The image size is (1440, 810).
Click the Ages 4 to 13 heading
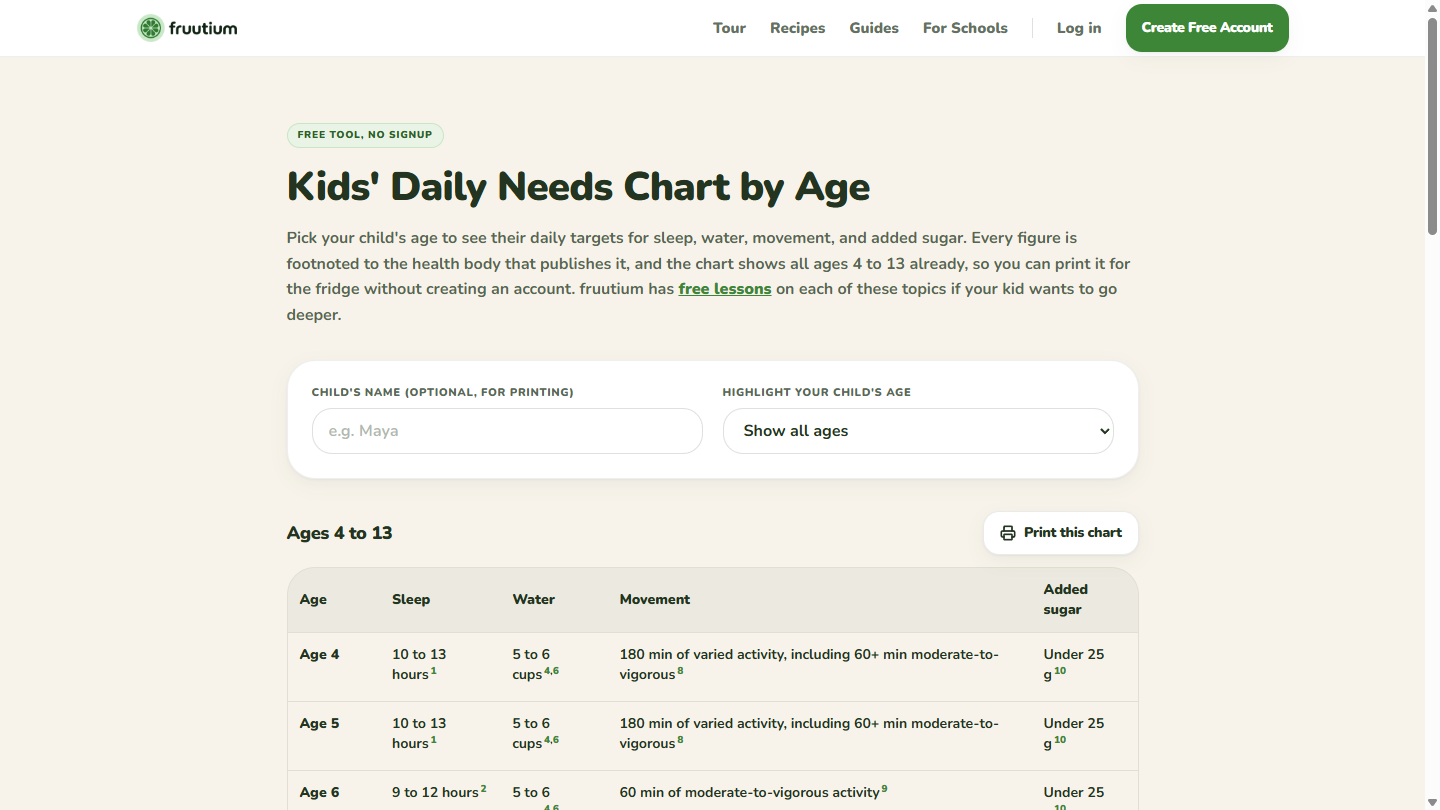(340, 533)
